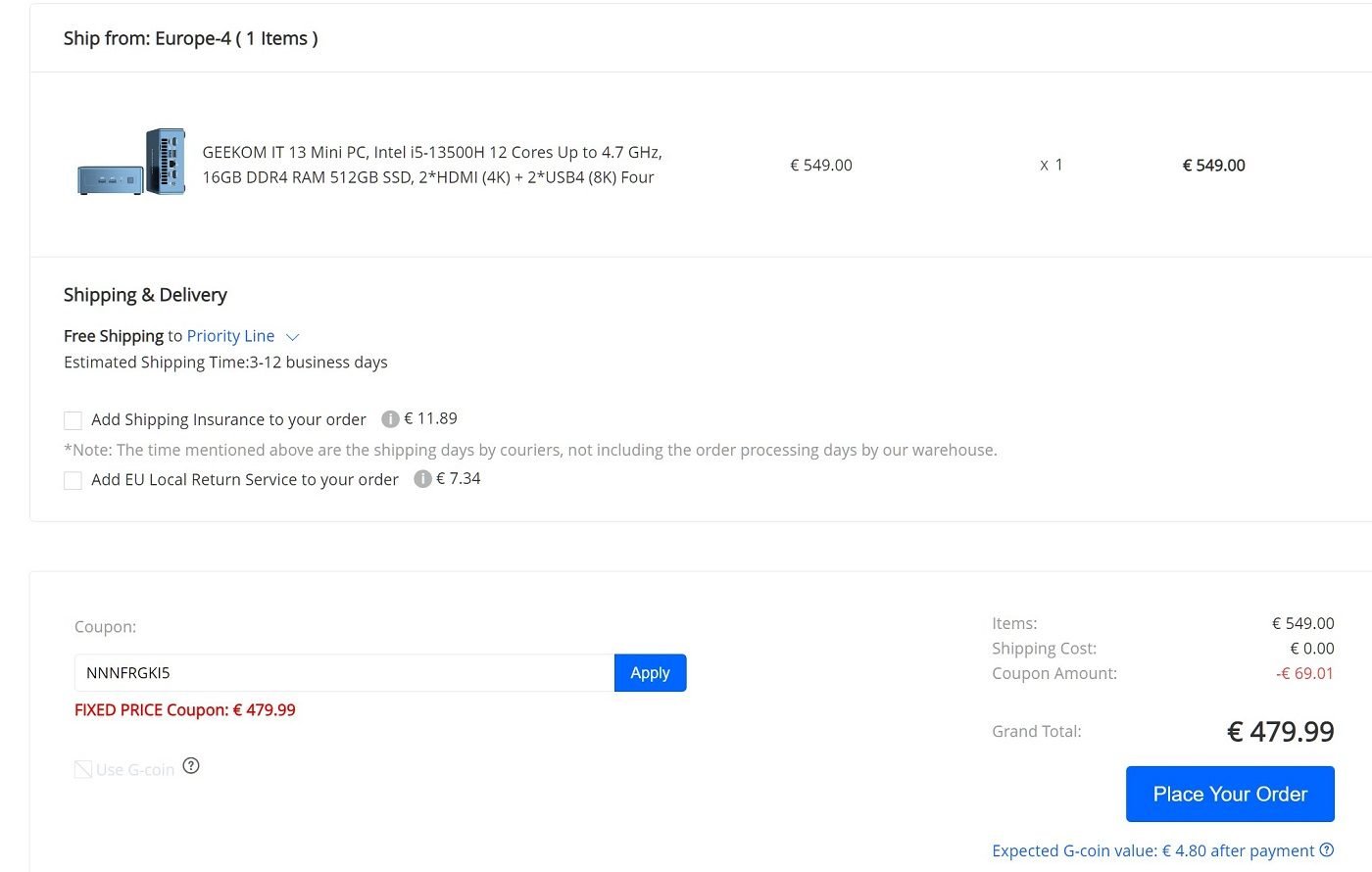The image size is (1372, 872).
Task: Click the info icon next to EU Local Return Service
Action: (422, 479)
